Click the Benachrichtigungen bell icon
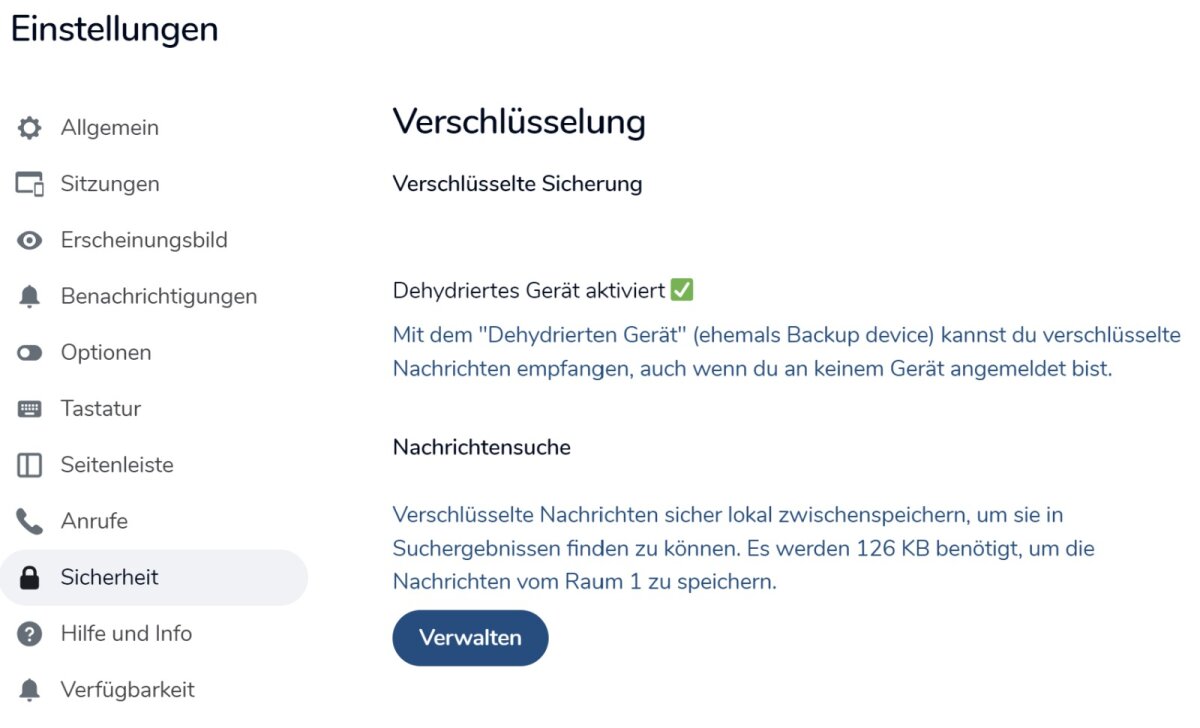This screenshot has height=728, width=1200. (x=30, y=297)
